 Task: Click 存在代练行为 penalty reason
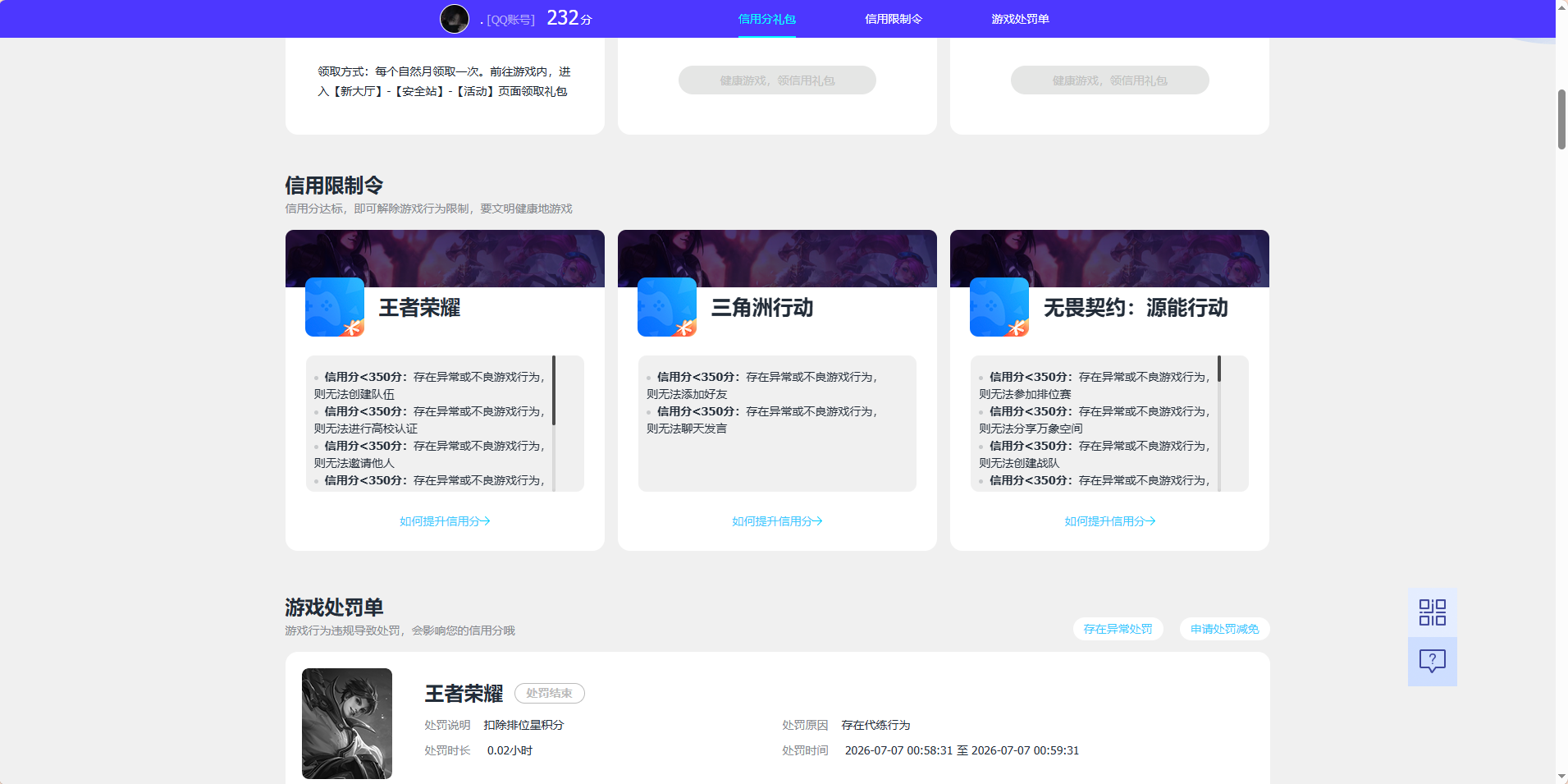tap(875, 725)
